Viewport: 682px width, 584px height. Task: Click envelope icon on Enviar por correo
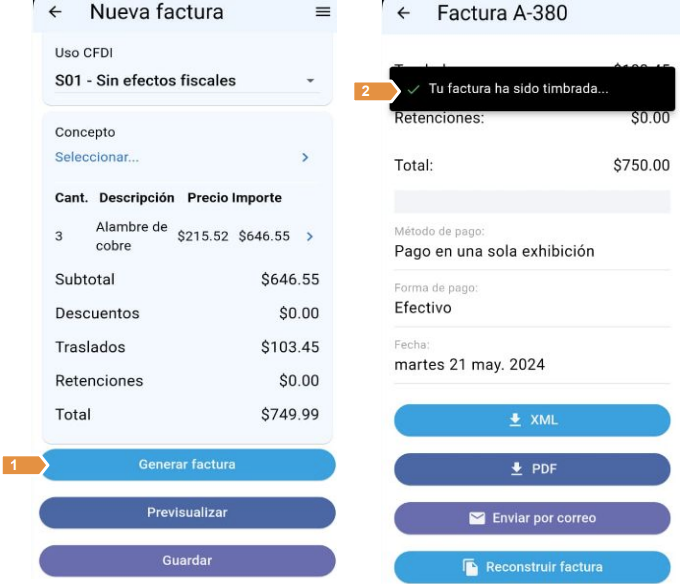[x=477, y=518]
